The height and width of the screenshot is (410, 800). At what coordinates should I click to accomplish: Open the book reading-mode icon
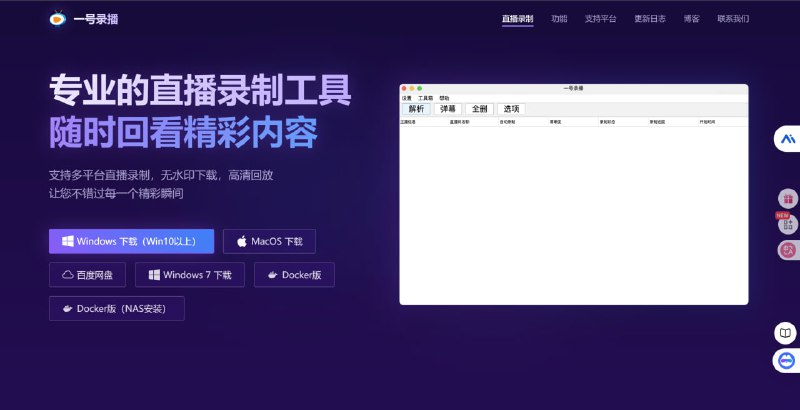coord(787,333)
